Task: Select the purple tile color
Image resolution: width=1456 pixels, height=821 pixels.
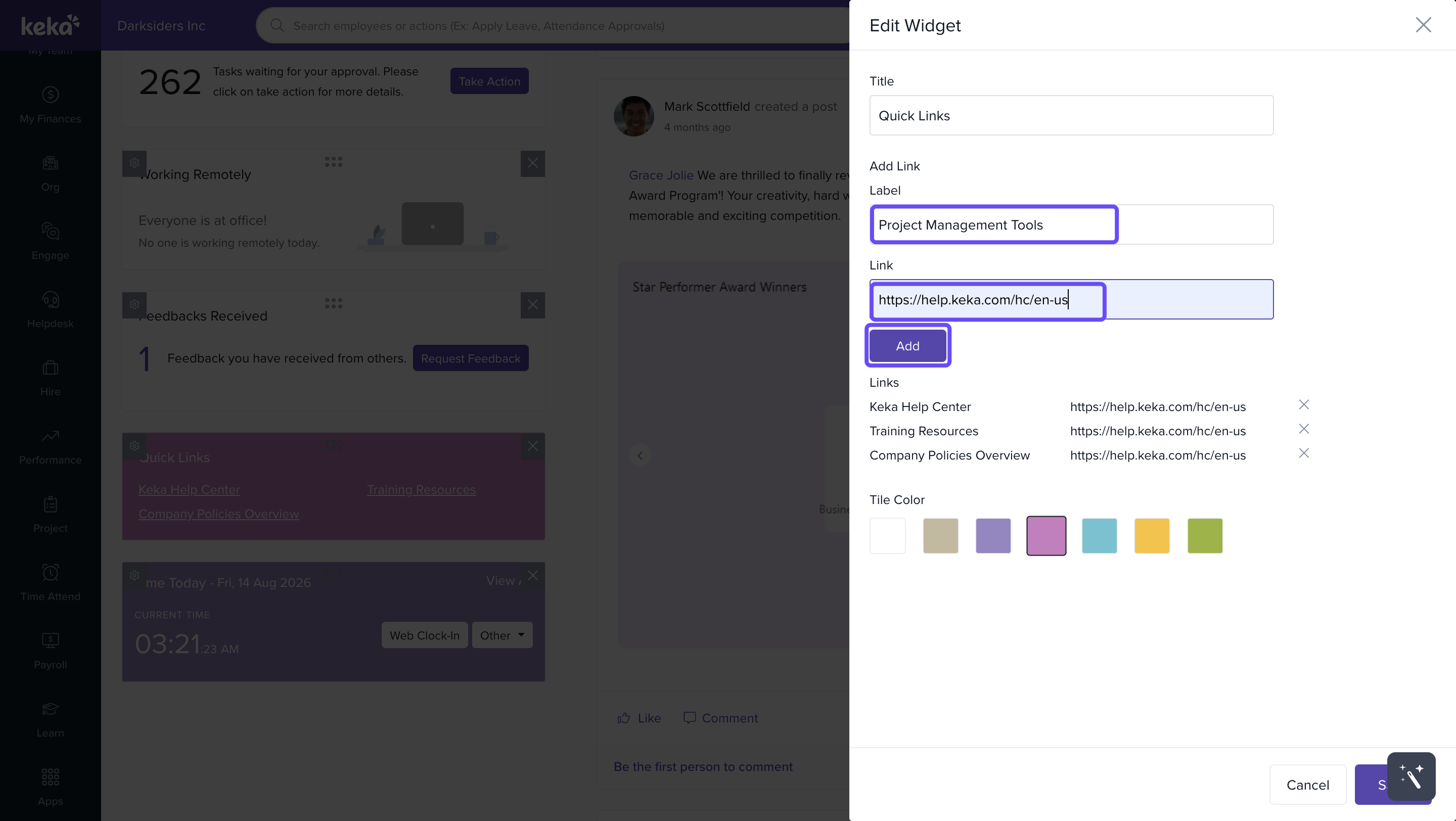Action: coord(993,536)
